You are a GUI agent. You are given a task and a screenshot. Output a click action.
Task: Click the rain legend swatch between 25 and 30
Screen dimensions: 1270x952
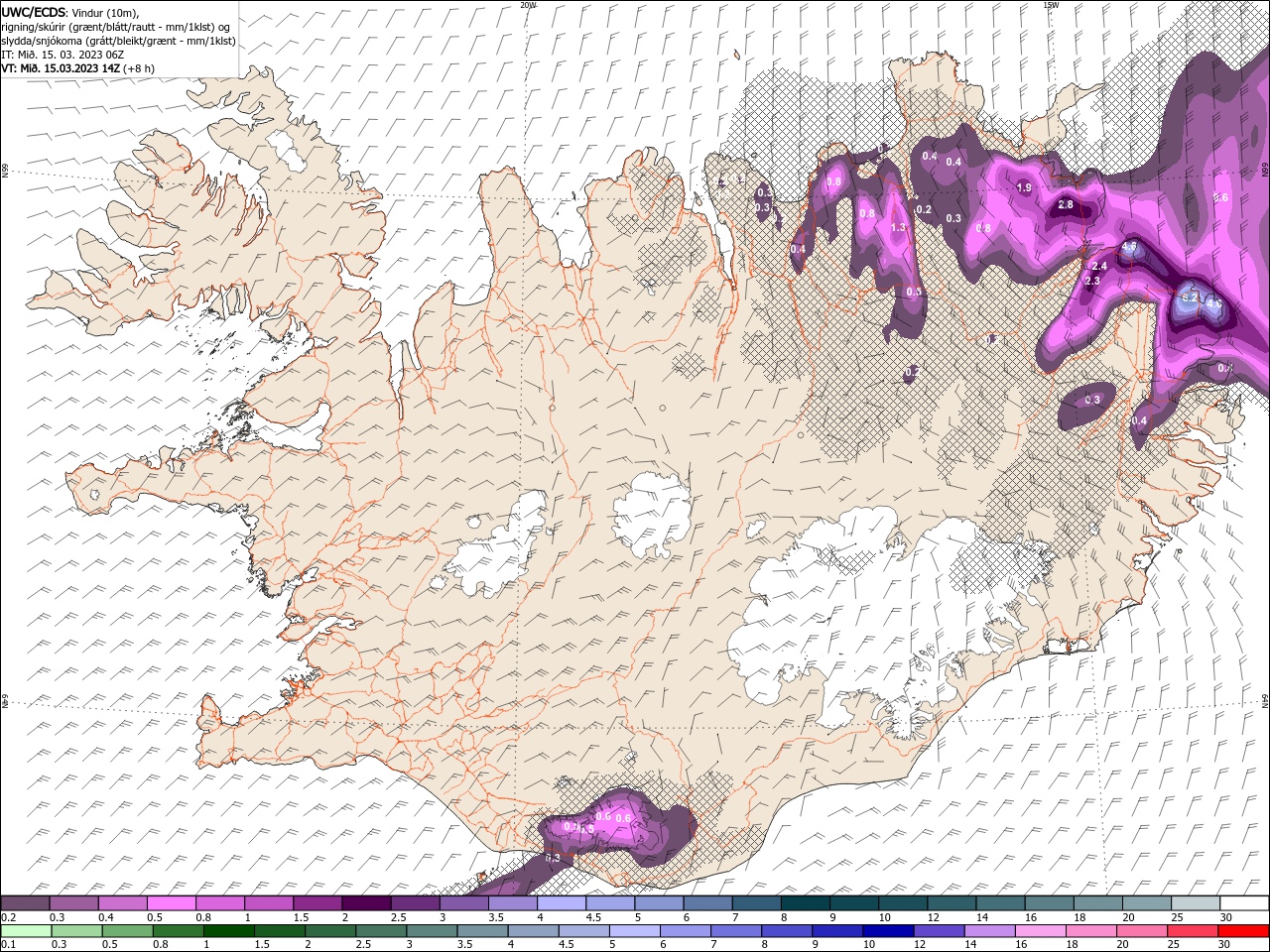(1191, 931)
